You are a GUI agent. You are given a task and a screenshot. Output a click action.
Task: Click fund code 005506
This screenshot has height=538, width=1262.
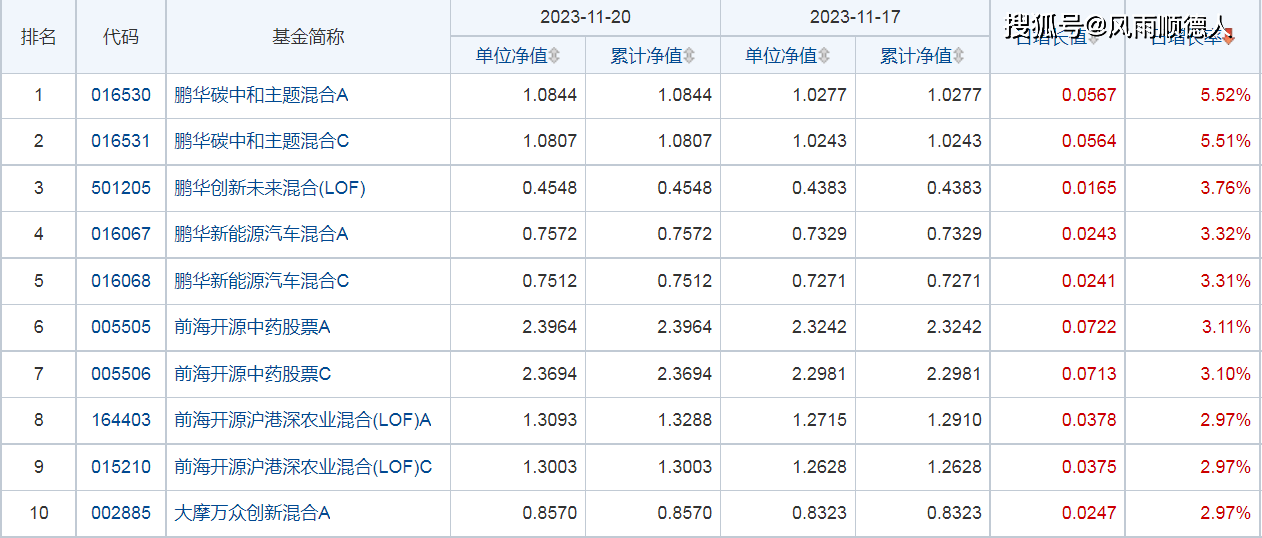[120, 374]
